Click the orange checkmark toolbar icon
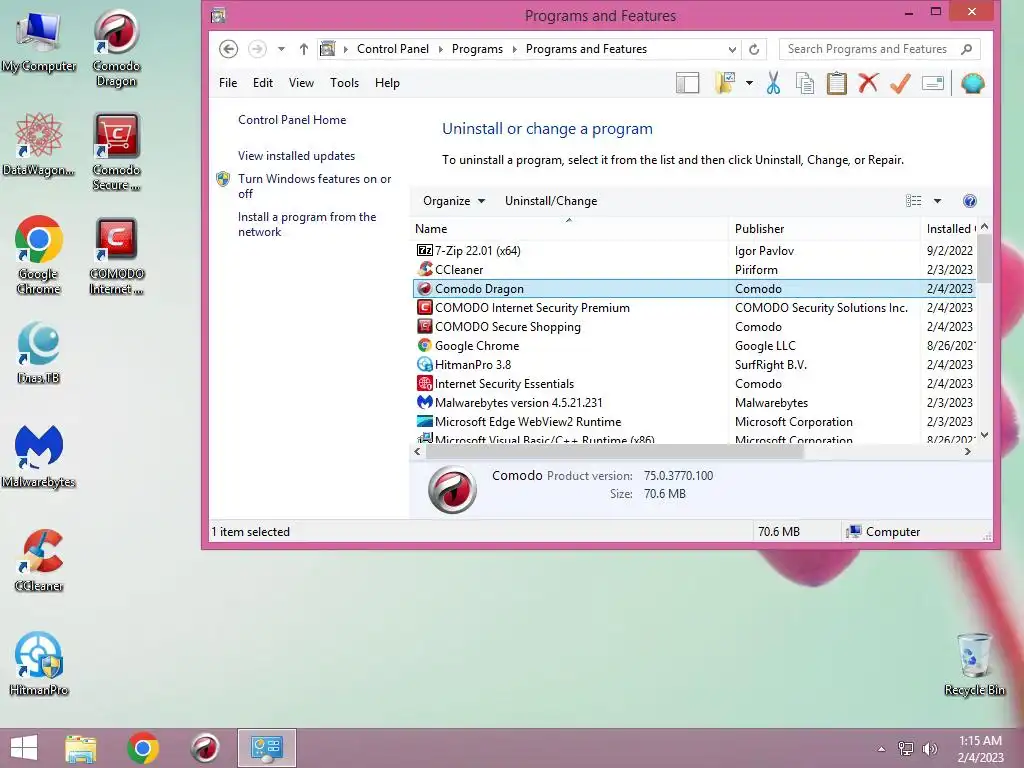The height and width of the screenshot is (768, 1024). pyautogui.click(x=900, y=83)
